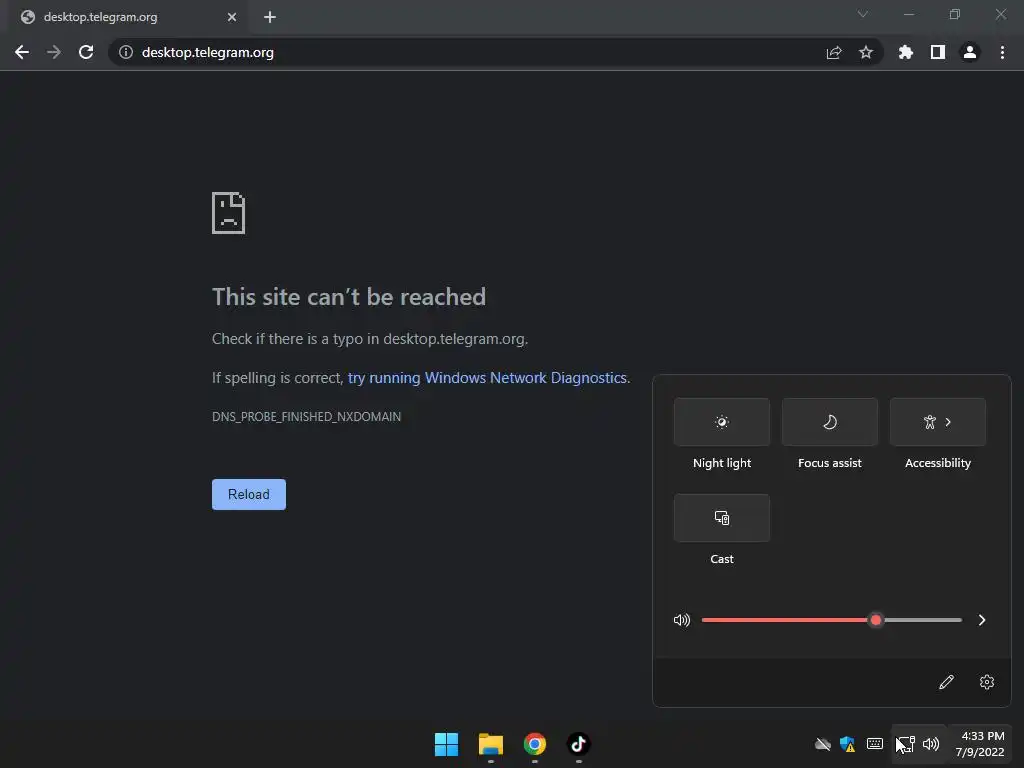Close the desktop.telegram.org tab
Image resolution: width=1024 pixels, height=768 pixels.
click(232, 17)
